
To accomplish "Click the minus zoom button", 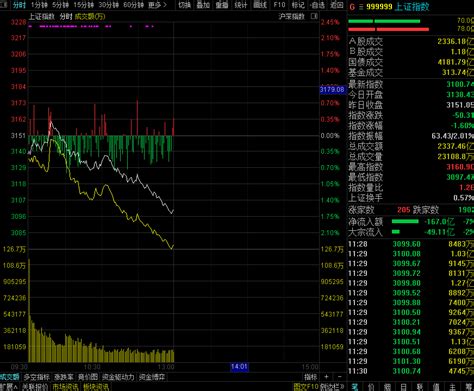I will [339, 377].
